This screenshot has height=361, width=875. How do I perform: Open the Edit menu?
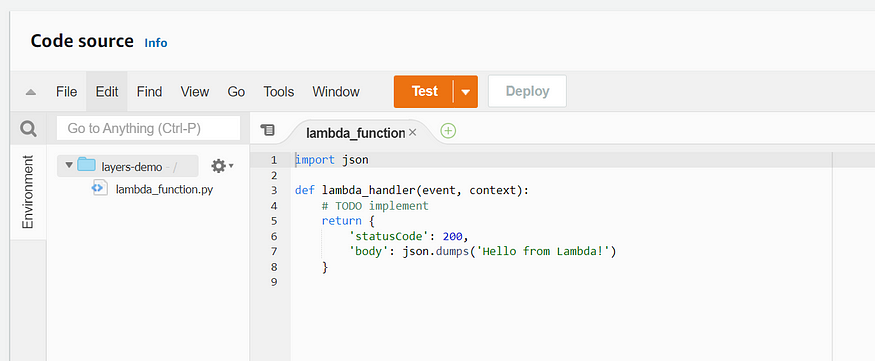107,92
